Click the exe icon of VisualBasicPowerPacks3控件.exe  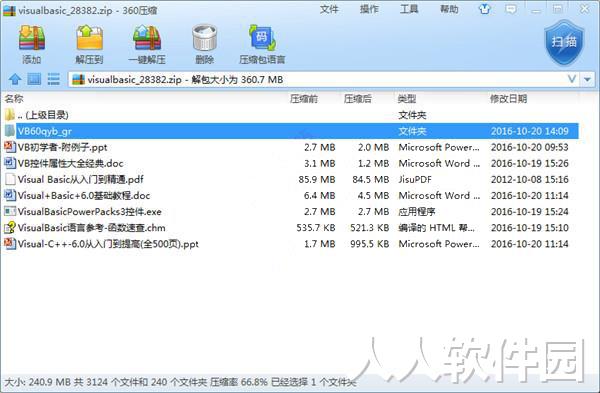[10, 211]
